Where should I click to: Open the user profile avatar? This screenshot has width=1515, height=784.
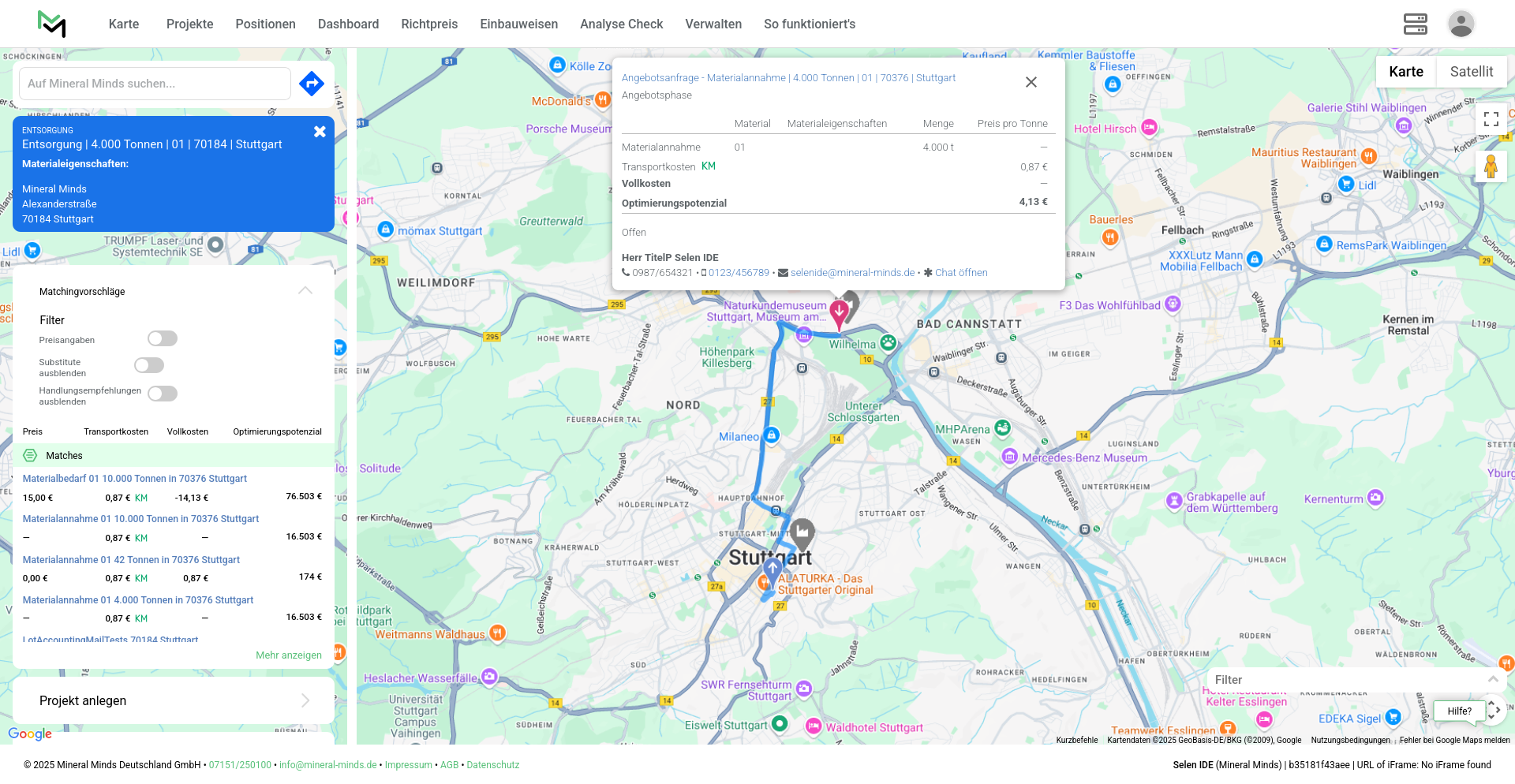tap(1461, 24)
